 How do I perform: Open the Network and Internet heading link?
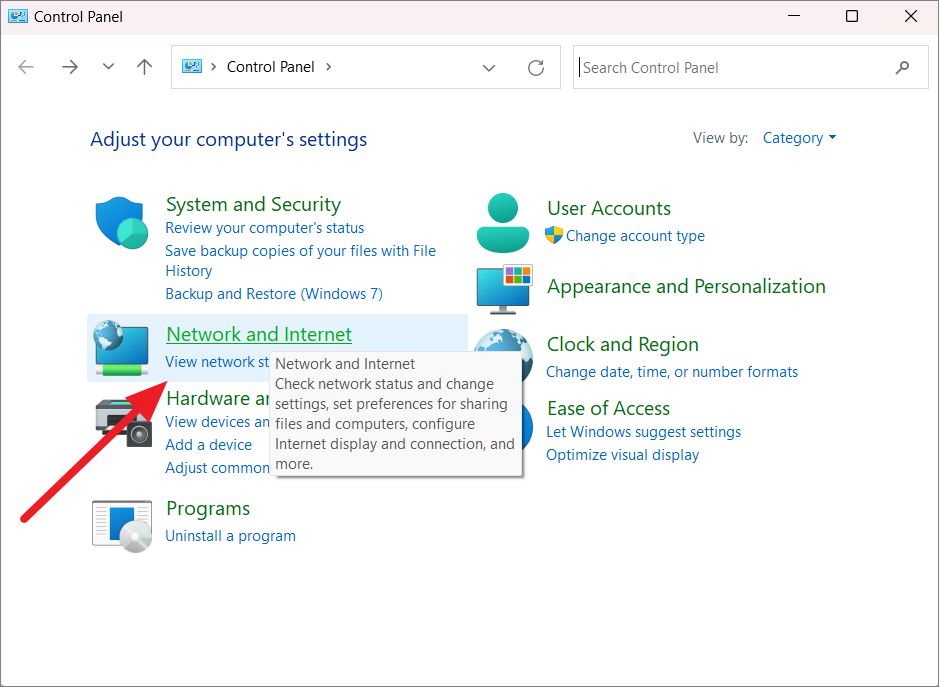pos(259,334)
